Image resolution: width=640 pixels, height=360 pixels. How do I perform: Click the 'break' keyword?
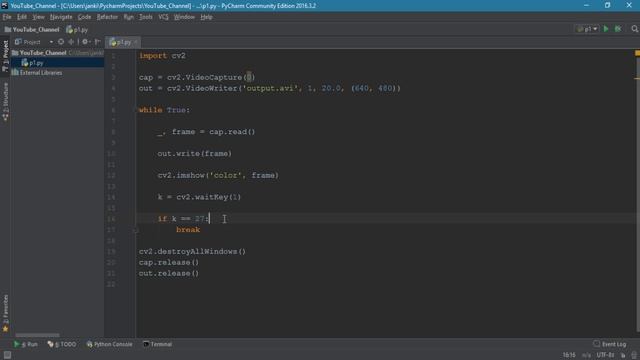[x=188, y=230]
